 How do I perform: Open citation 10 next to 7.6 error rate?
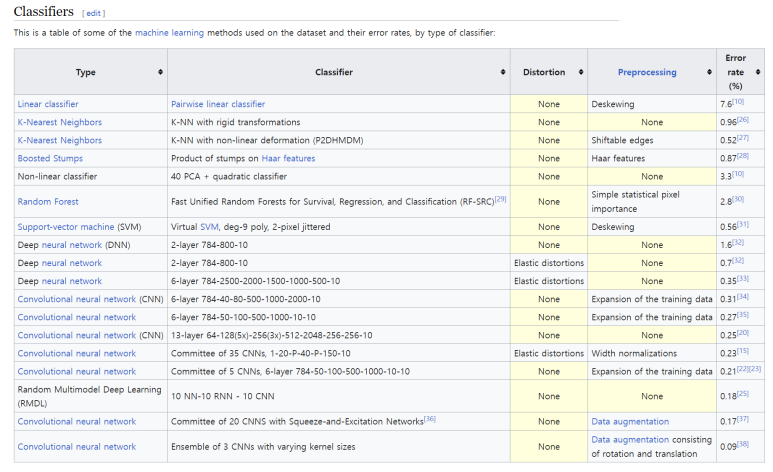tap(738, 102)
